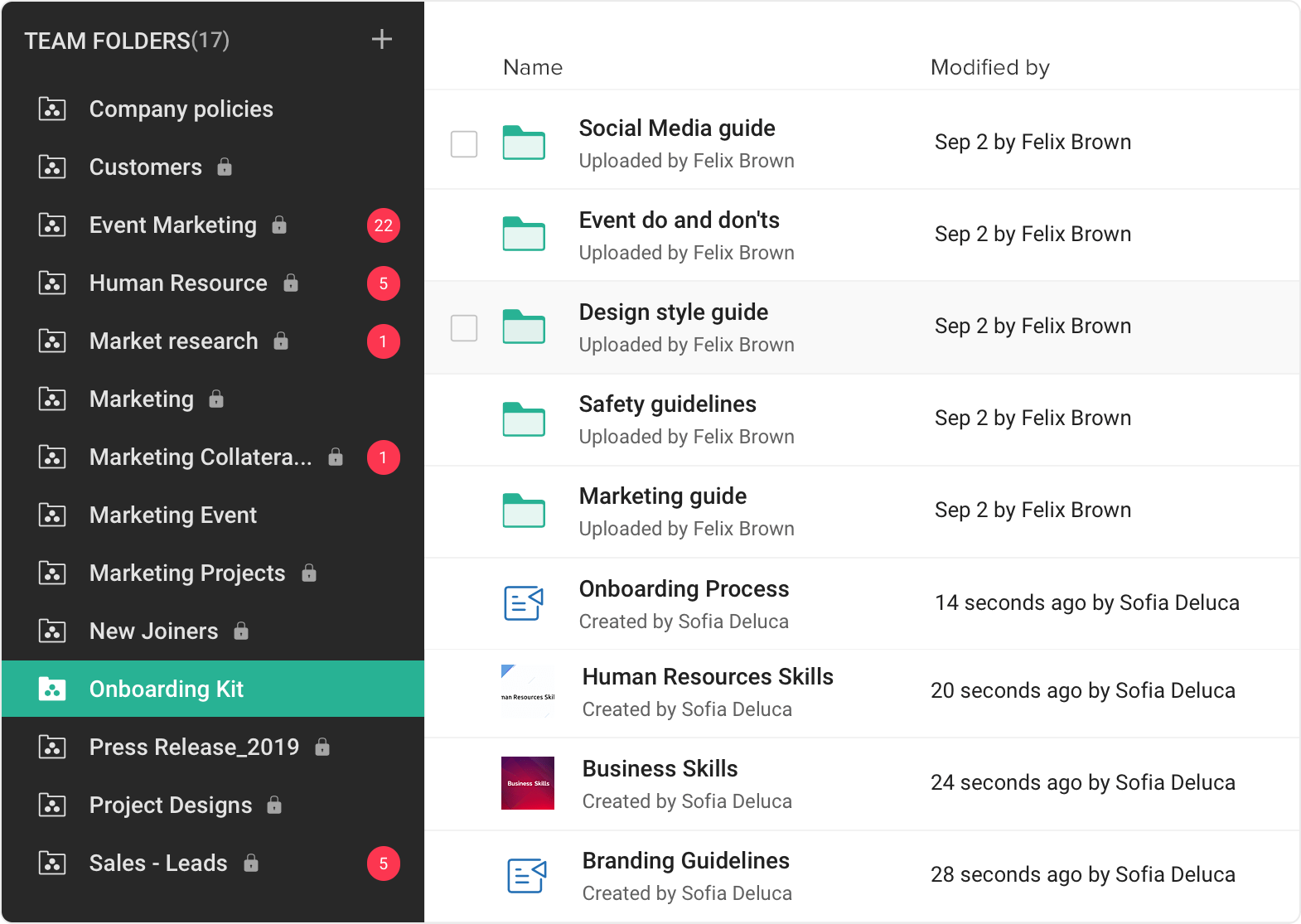Image resolution: width=1301 pixels, height=924 pixels.
Task: Open the Human Resources Skills thumbnail
Action: point(528,691)
